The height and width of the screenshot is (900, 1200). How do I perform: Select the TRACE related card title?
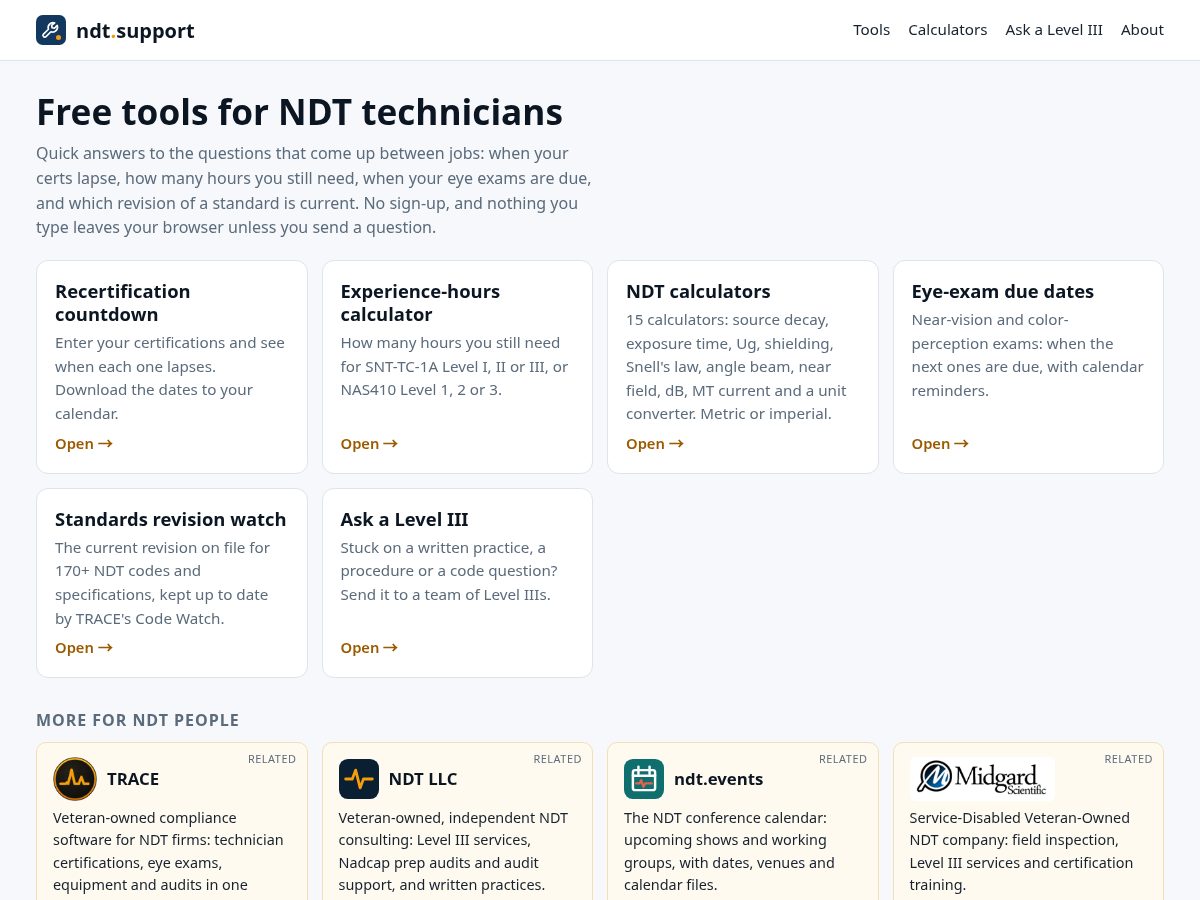tap(133, 779)
